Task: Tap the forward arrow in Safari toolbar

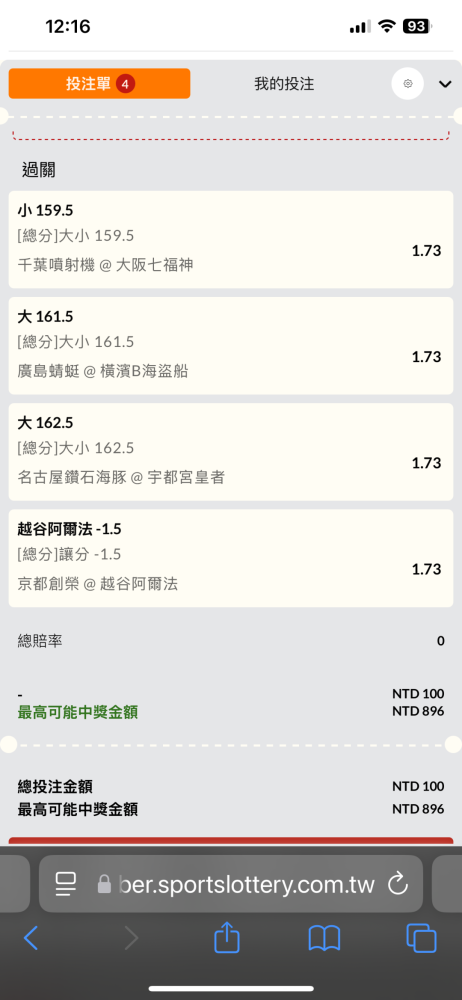Action: pyautogui.click(x=131, y=938)
